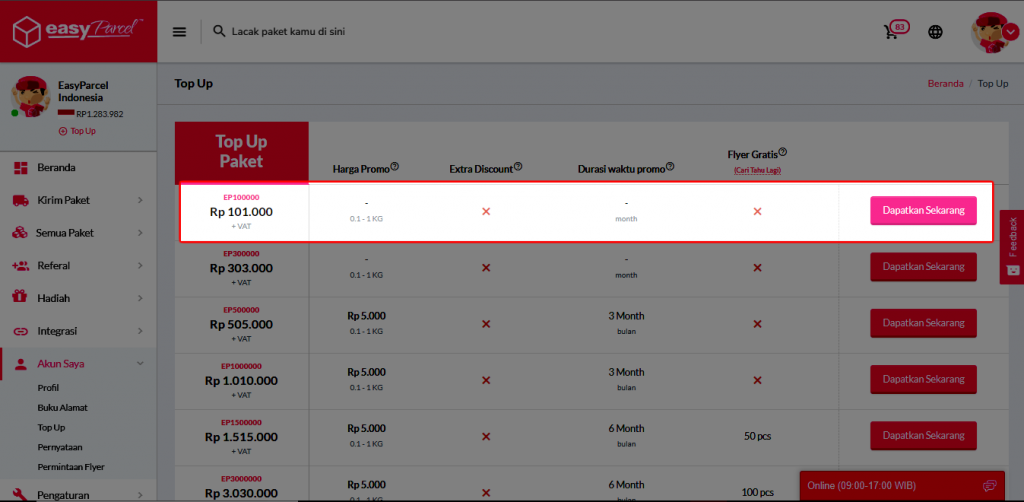This screenshot has height=502, width=1024.
Task: Click Beranda breadcrumb link
Action: point(945,84)
